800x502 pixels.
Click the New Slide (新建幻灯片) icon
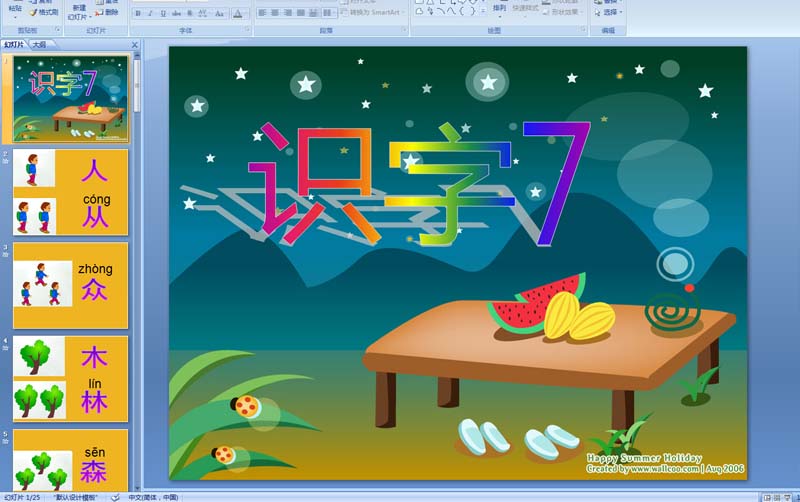click(x=78, y=12)
